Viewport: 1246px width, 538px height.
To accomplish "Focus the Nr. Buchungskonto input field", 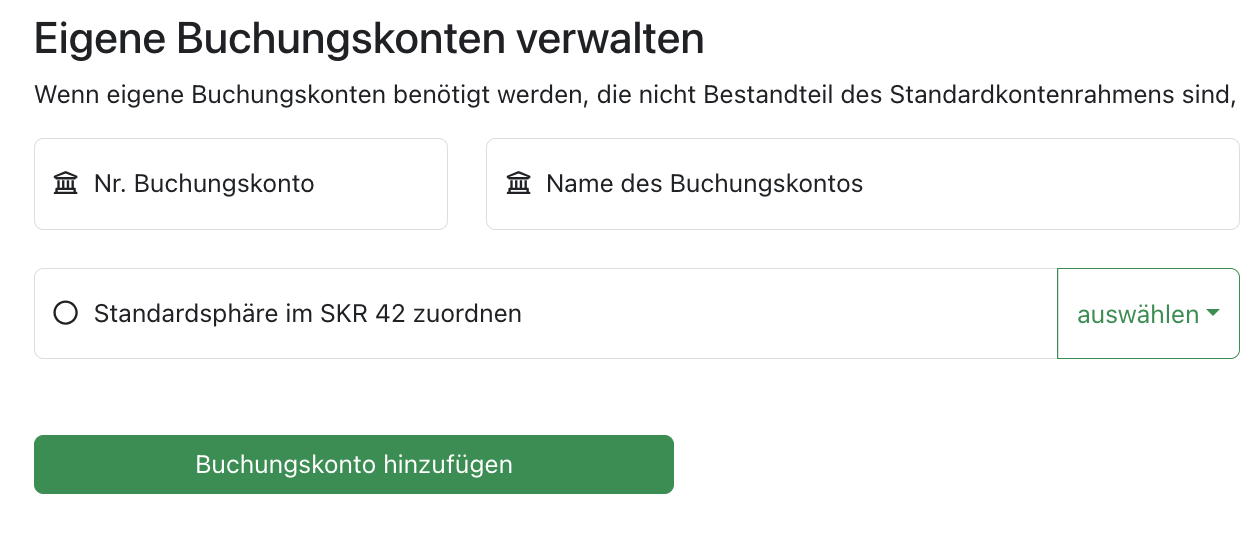I will pyautogui.click(x=240, y=184).
